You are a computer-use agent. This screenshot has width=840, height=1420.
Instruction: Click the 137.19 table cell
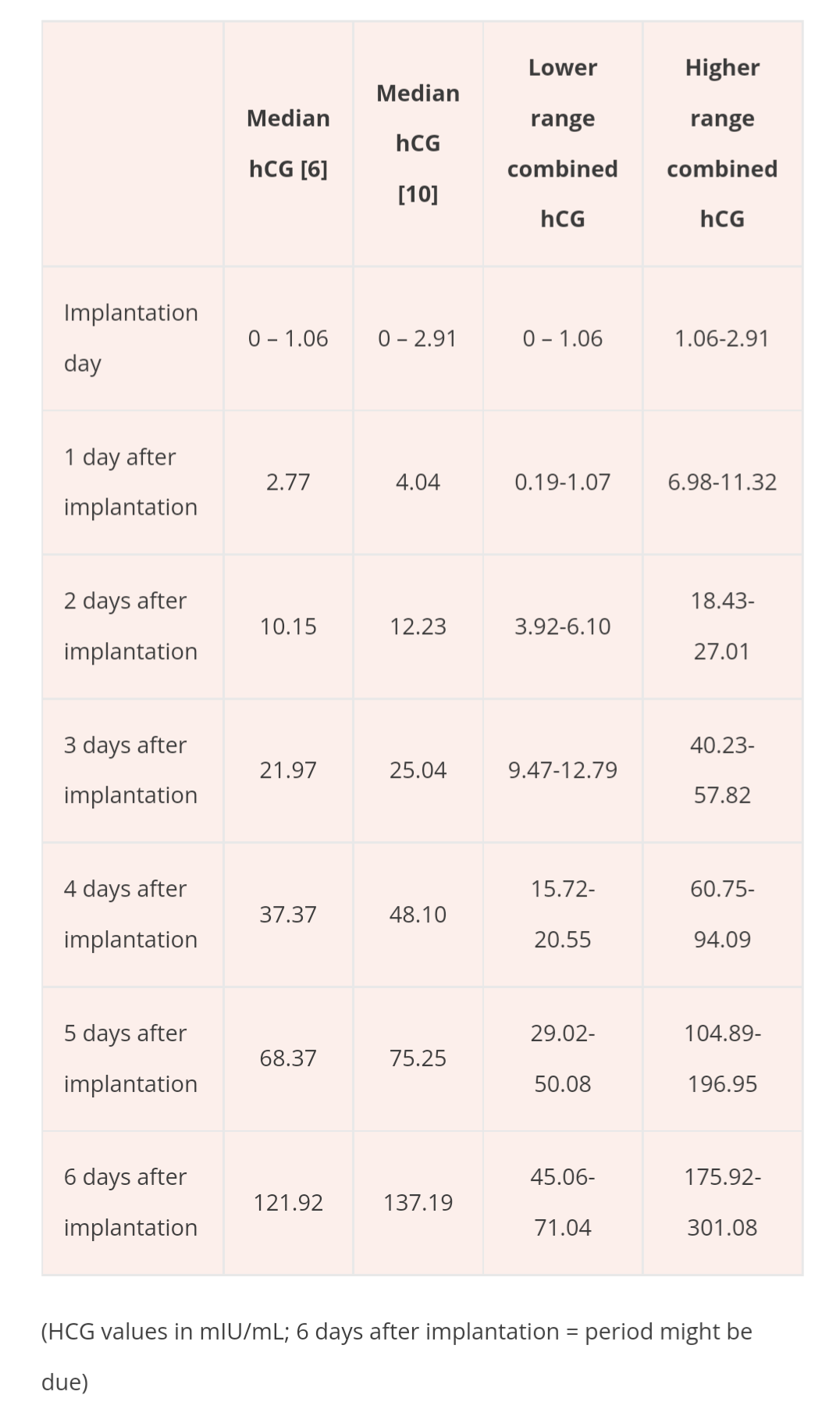418,1203
